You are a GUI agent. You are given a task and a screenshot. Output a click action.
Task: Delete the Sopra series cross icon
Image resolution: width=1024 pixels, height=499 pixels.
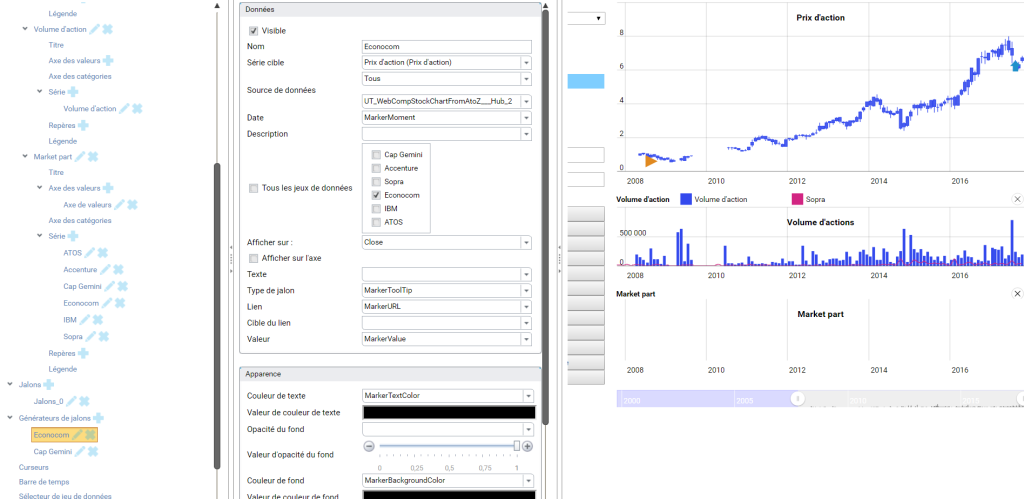(103, 336)
